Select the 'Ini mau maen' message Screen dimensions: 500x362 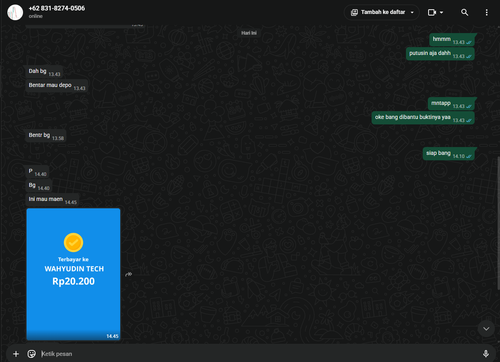pos(53,200)
